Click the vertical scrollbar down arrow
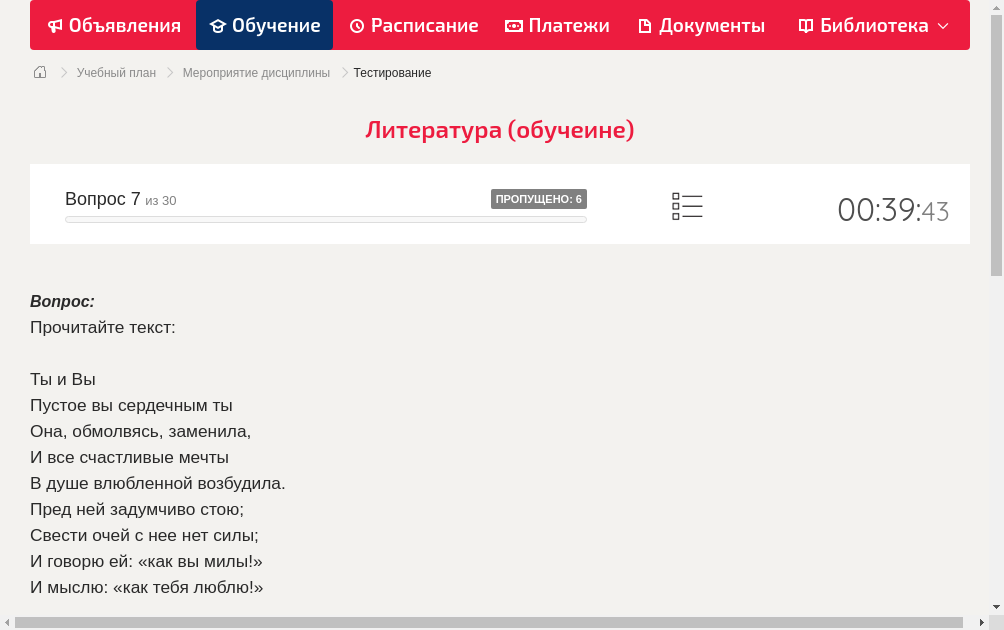Image resolution: width=1004 pixels, height=630 pixels. tap(996, 607)
